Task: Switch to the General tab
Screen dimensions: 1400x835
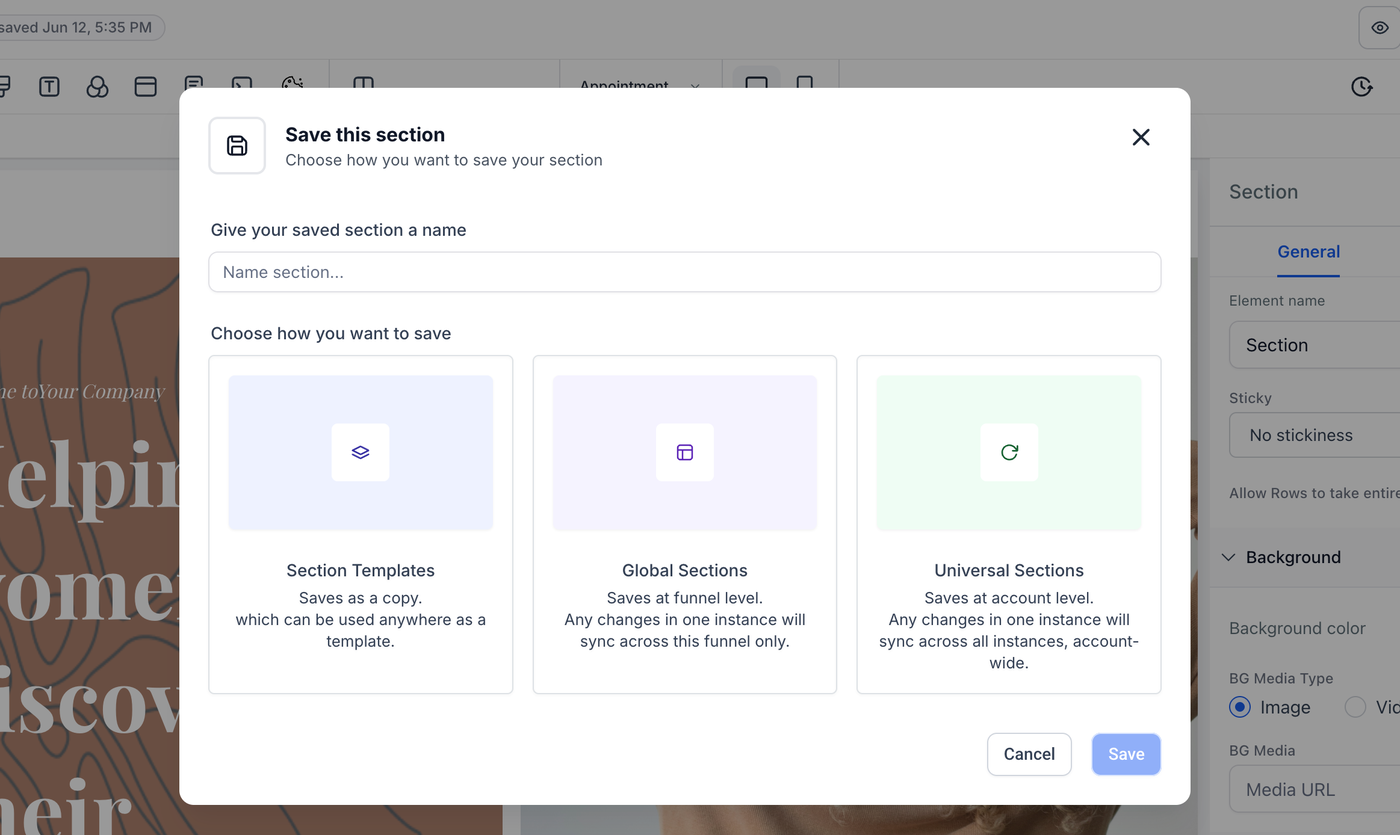Action: [1308, 252]
